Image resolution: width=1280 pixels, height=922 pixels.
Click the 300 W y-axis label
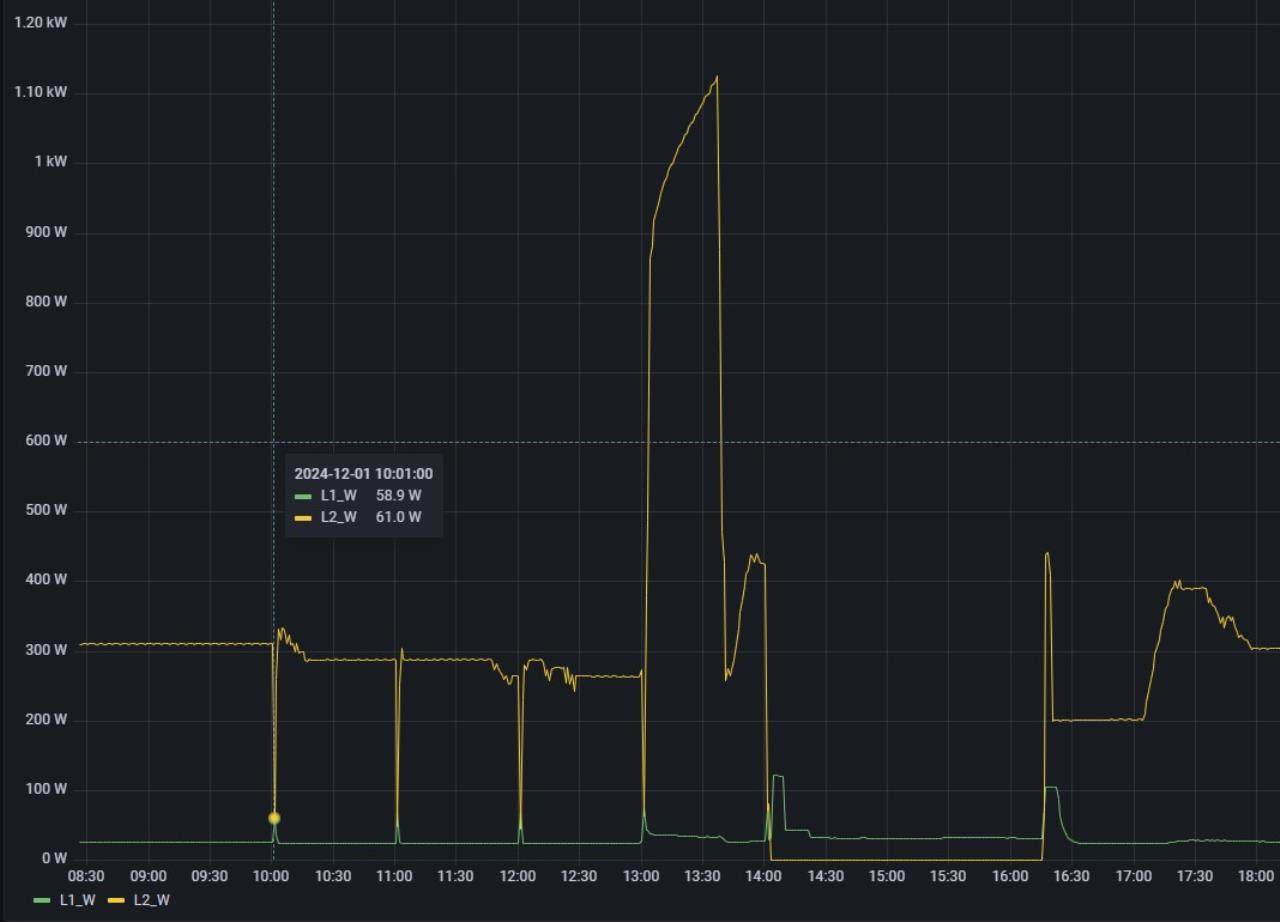tap(47, 649)
